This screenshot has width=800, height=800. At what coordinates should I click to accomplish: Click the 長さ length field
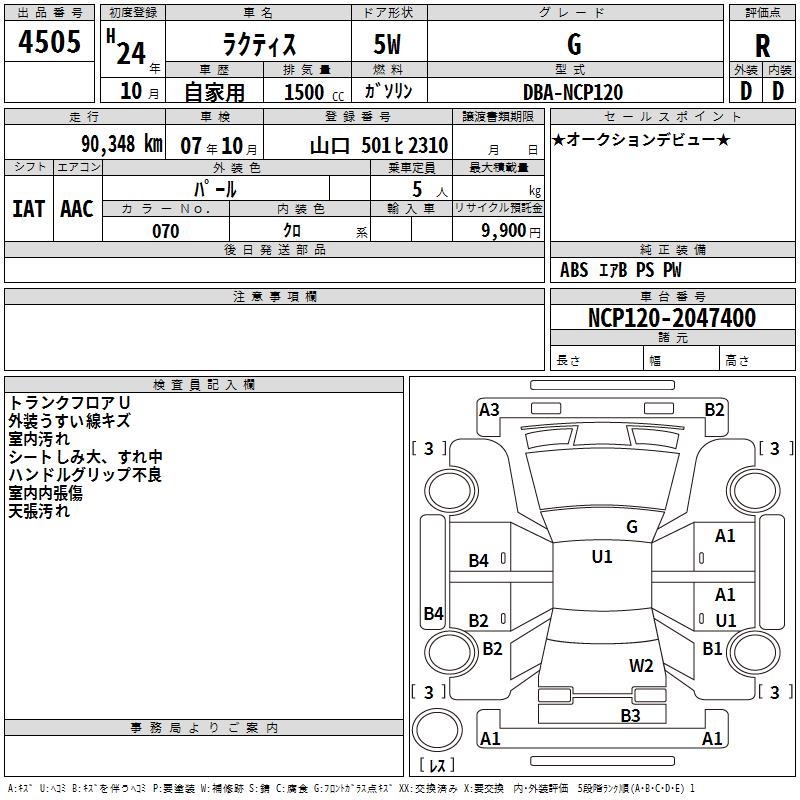point(597,358)
